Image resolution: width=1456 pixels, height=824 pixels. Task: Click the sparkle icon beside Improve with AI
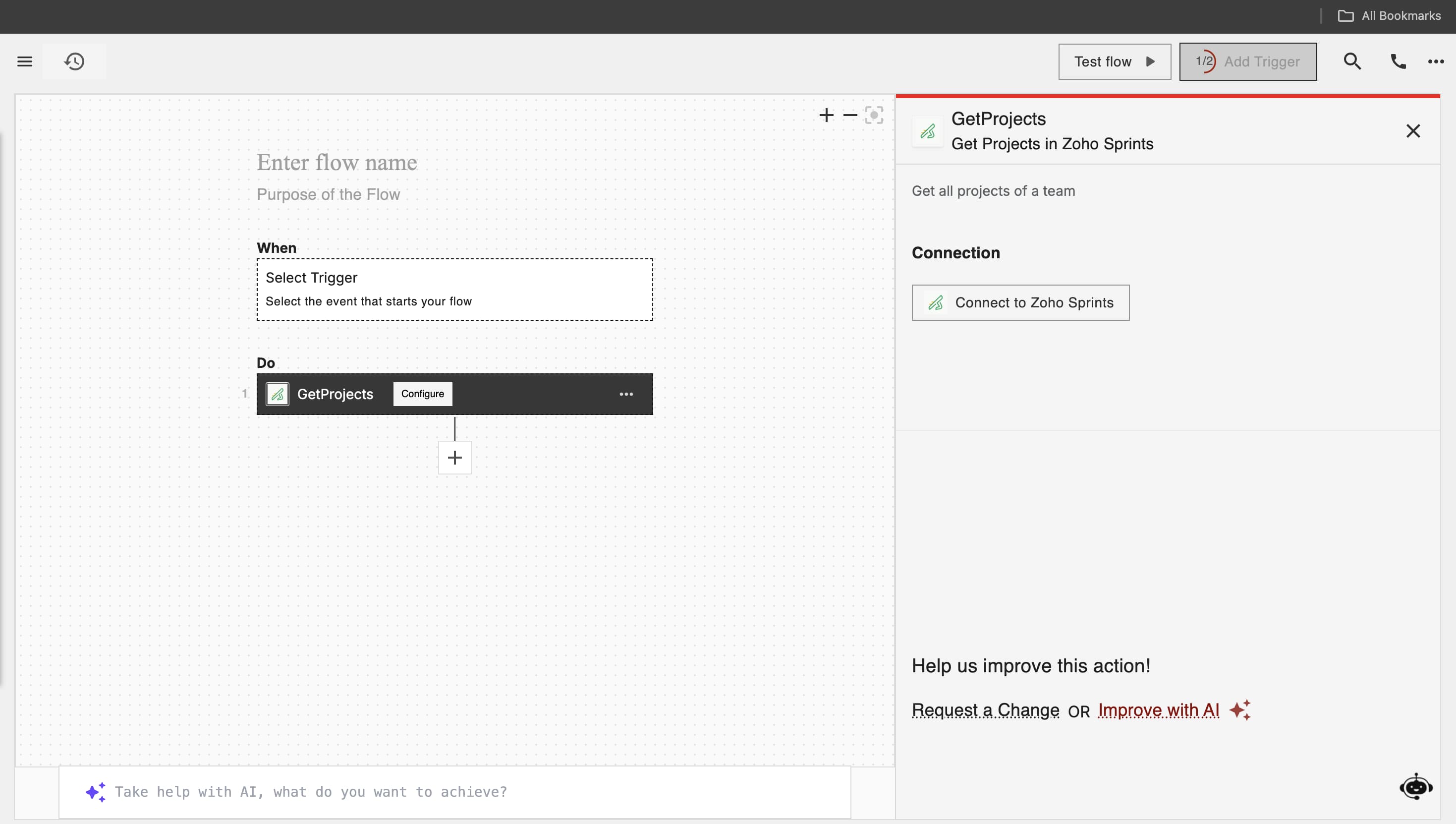pos(1240,710)
